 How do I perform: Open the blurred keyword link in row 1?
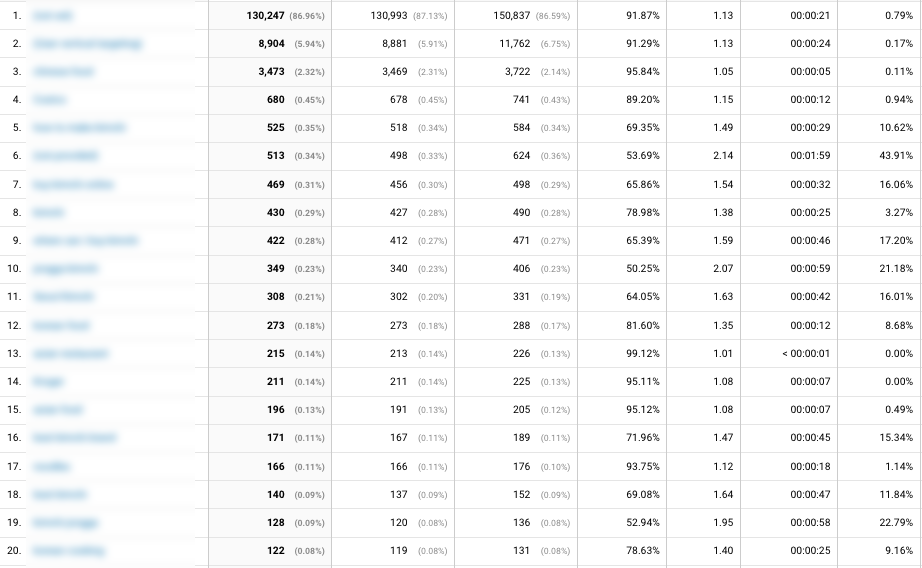(x=52, y=16)
